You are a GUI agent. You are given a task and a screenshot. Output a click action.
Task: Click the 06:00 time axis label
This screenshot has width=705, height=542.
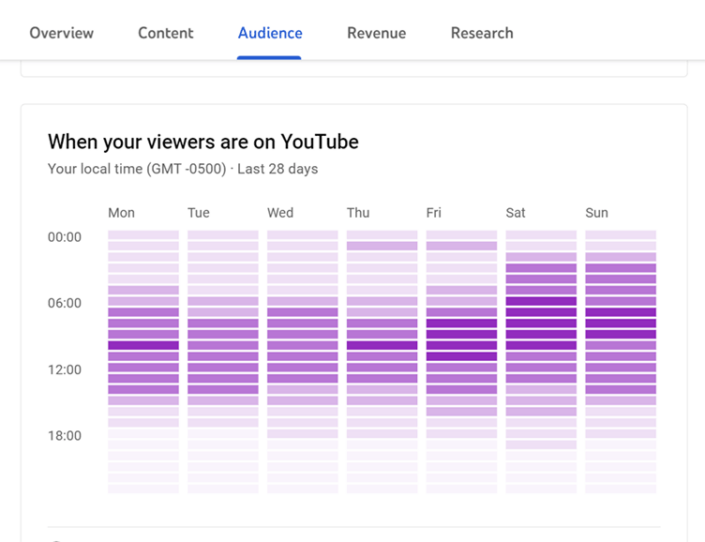click(x=64, y=303)
